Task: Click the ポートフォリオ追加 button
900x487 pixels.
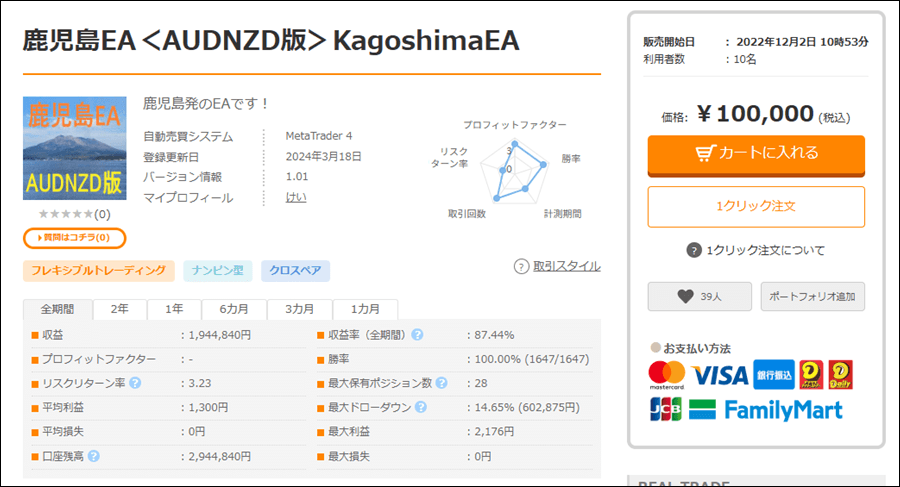Action: (x=812, y=296)
